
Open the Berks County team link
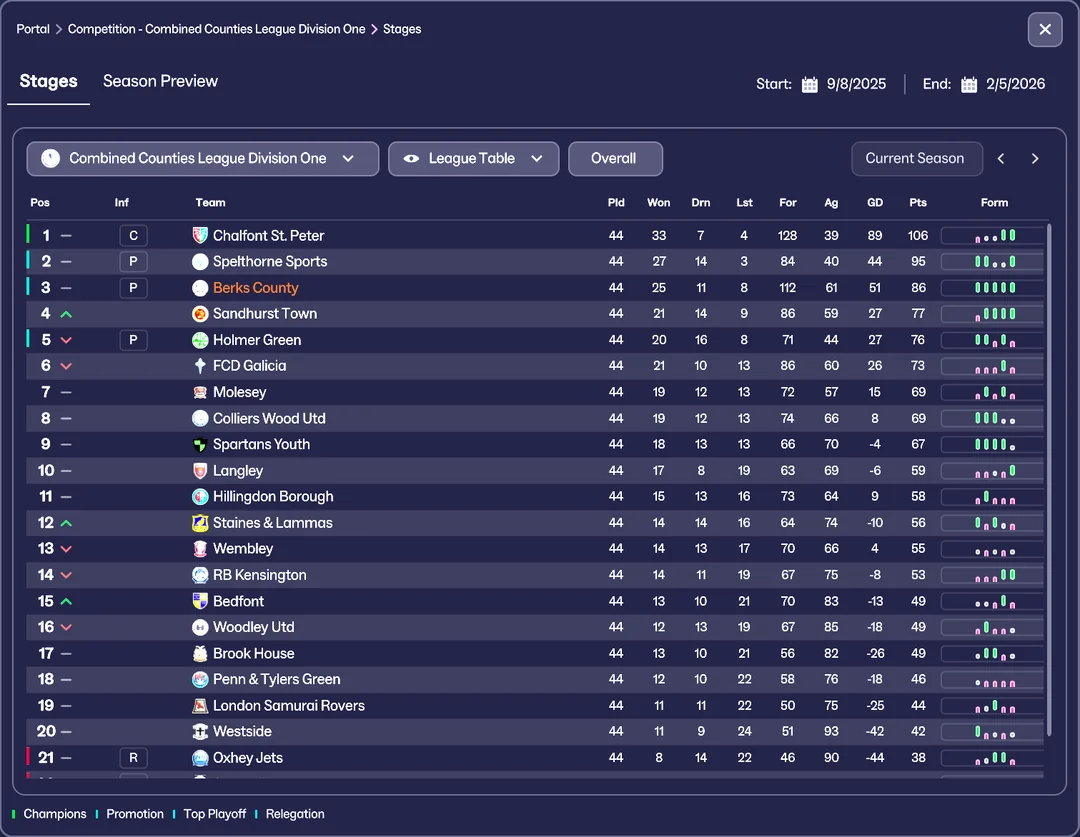tap(255, 288)
